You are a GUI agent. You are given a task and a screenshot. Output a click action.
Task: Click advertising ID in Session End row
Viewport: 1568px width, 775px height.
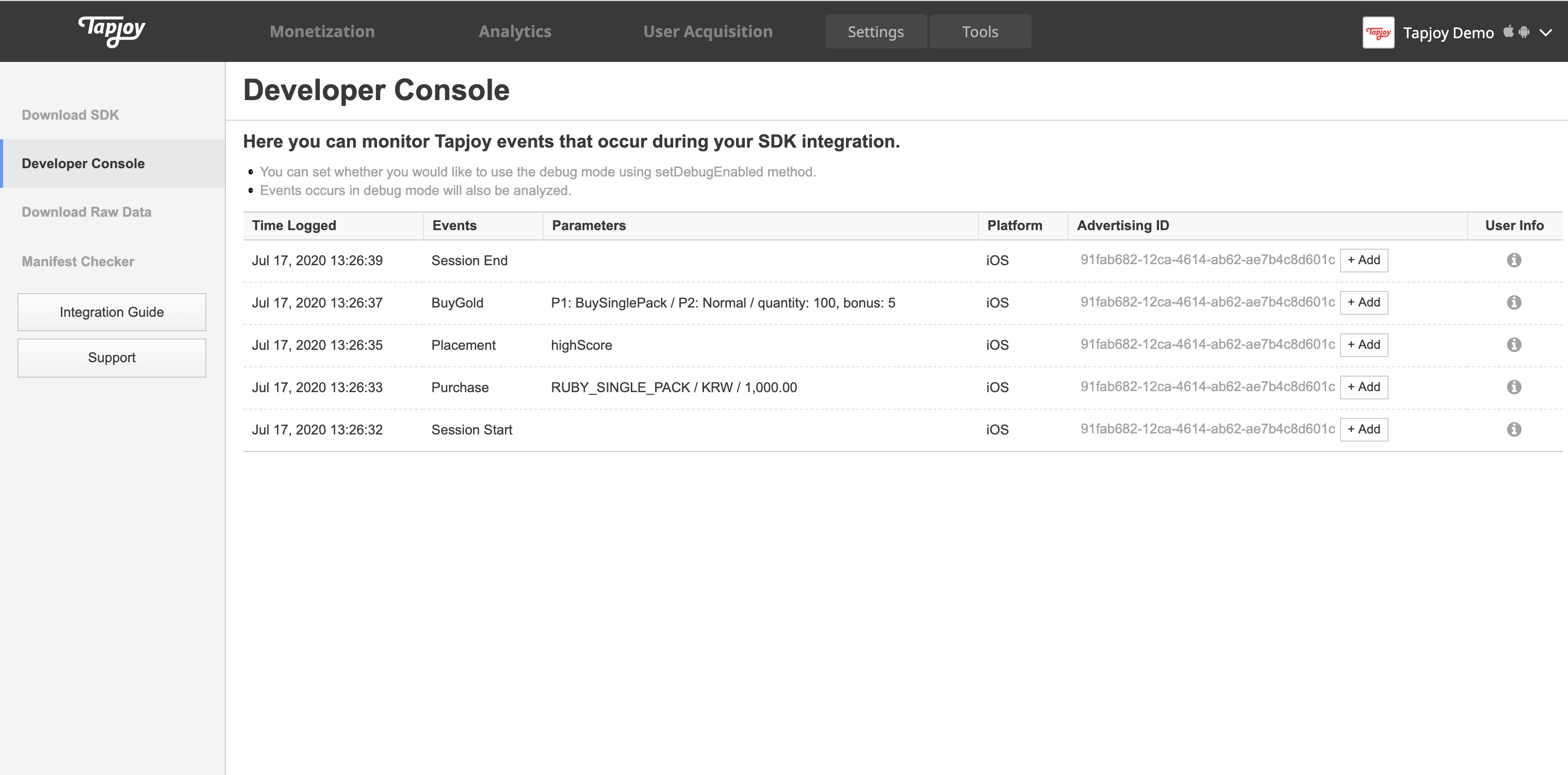(x=1207, y=260)
